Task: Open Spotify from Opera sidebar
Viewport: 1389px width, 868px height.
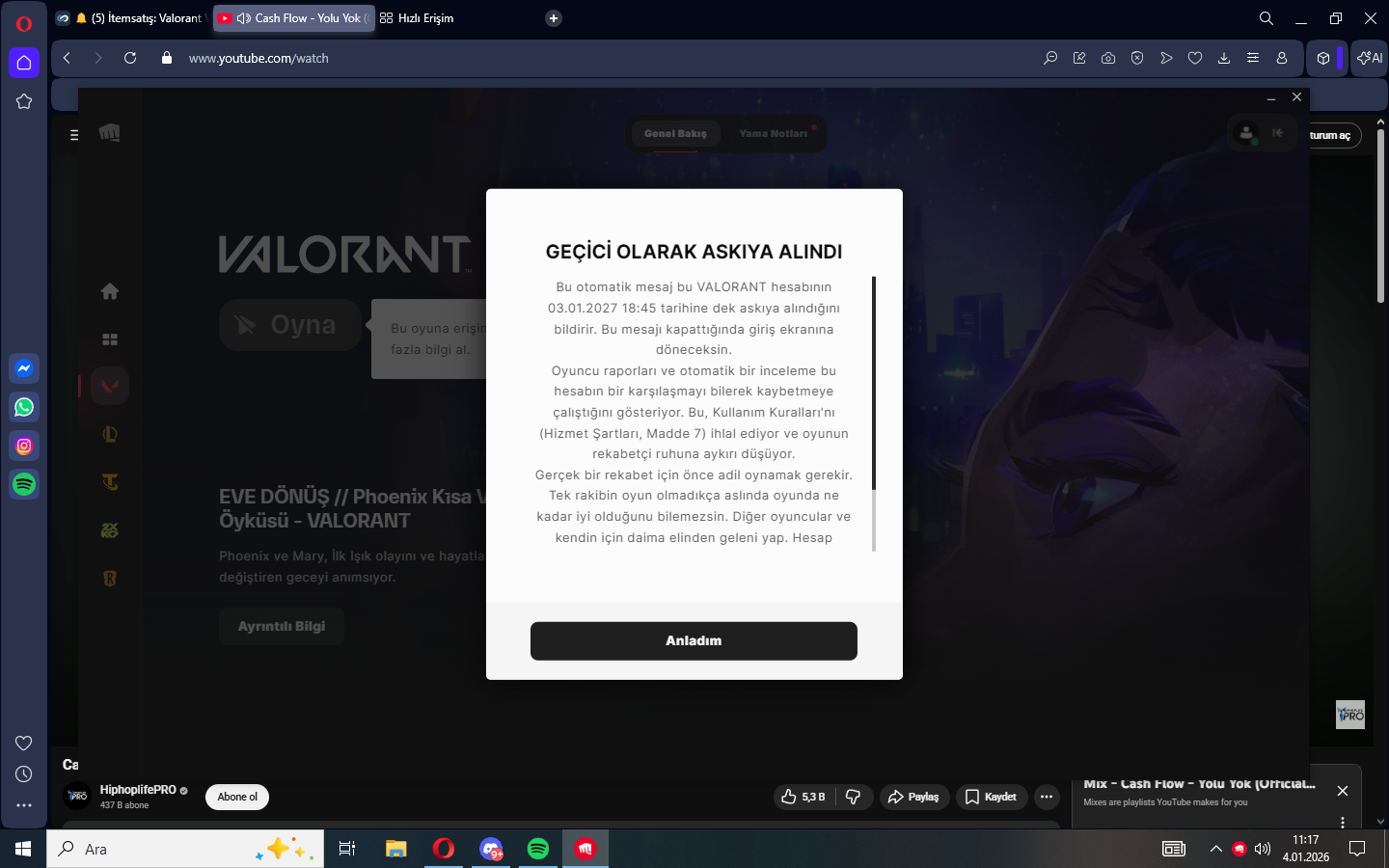Action: tap(24, 484)
